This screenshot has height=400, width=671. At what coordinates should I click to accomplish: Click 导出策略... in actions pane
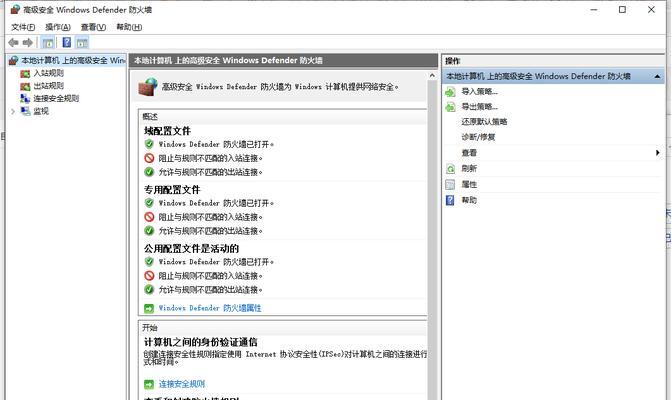pos(479,107)
